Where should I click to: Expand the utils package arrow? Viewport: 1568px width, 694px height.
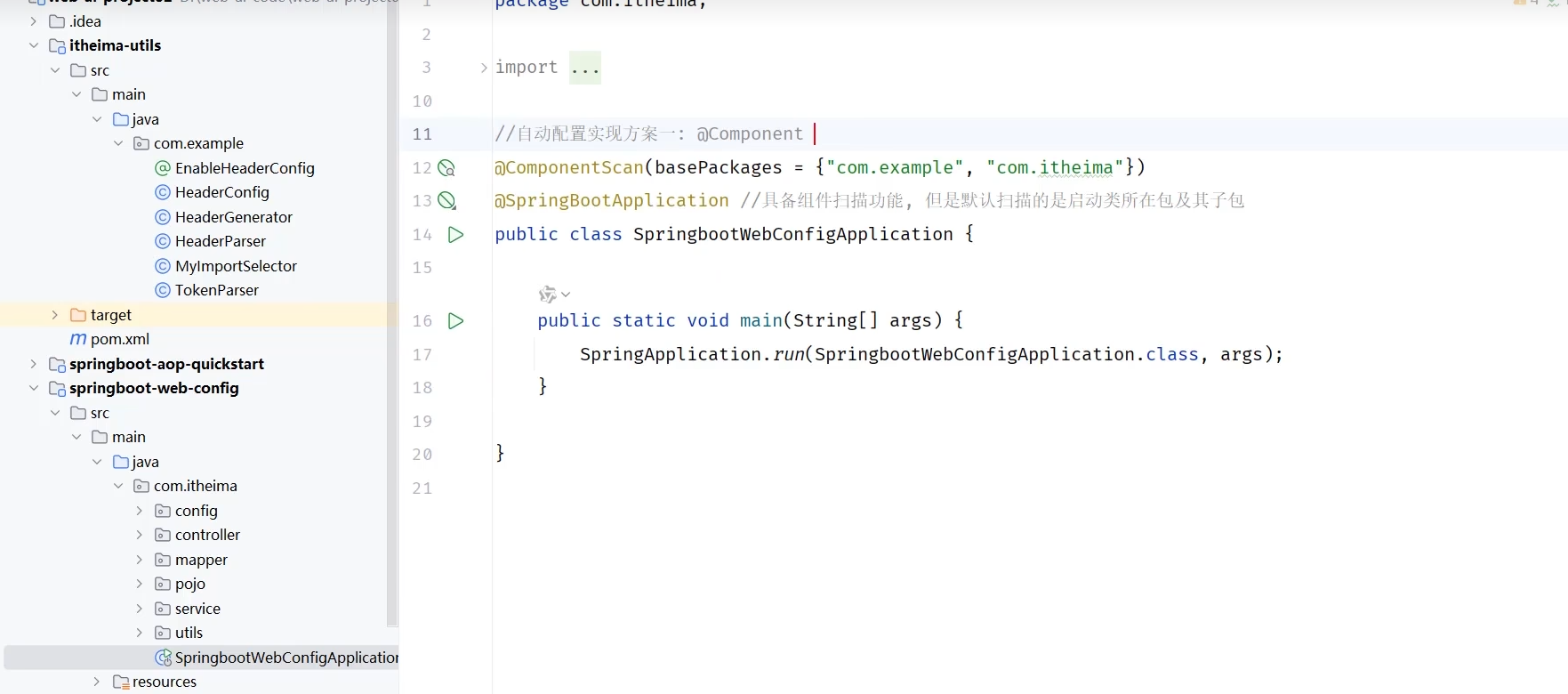140,633
